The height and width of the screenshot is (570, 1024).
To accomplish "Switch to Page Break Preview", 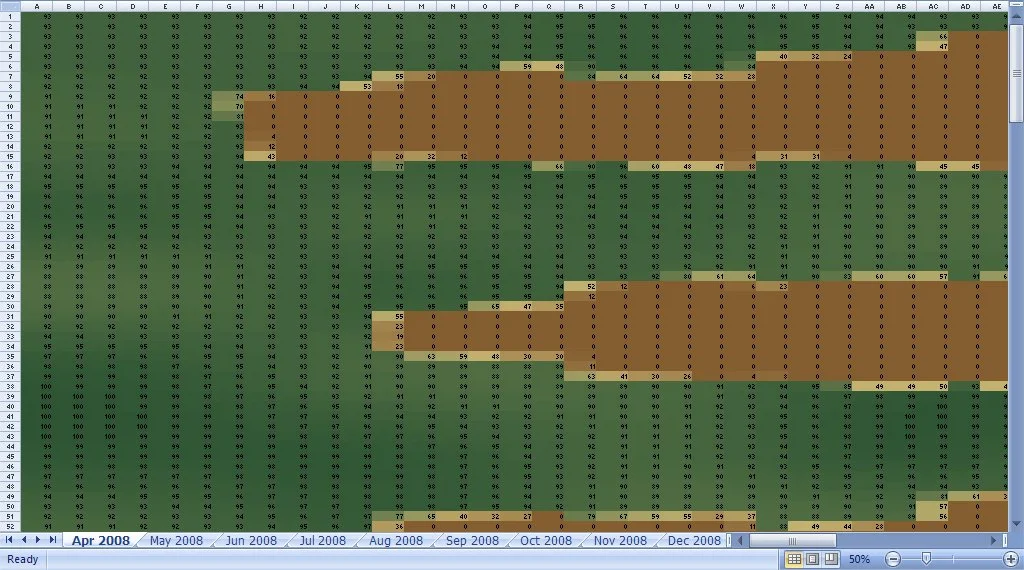I will tap(831, 559).
